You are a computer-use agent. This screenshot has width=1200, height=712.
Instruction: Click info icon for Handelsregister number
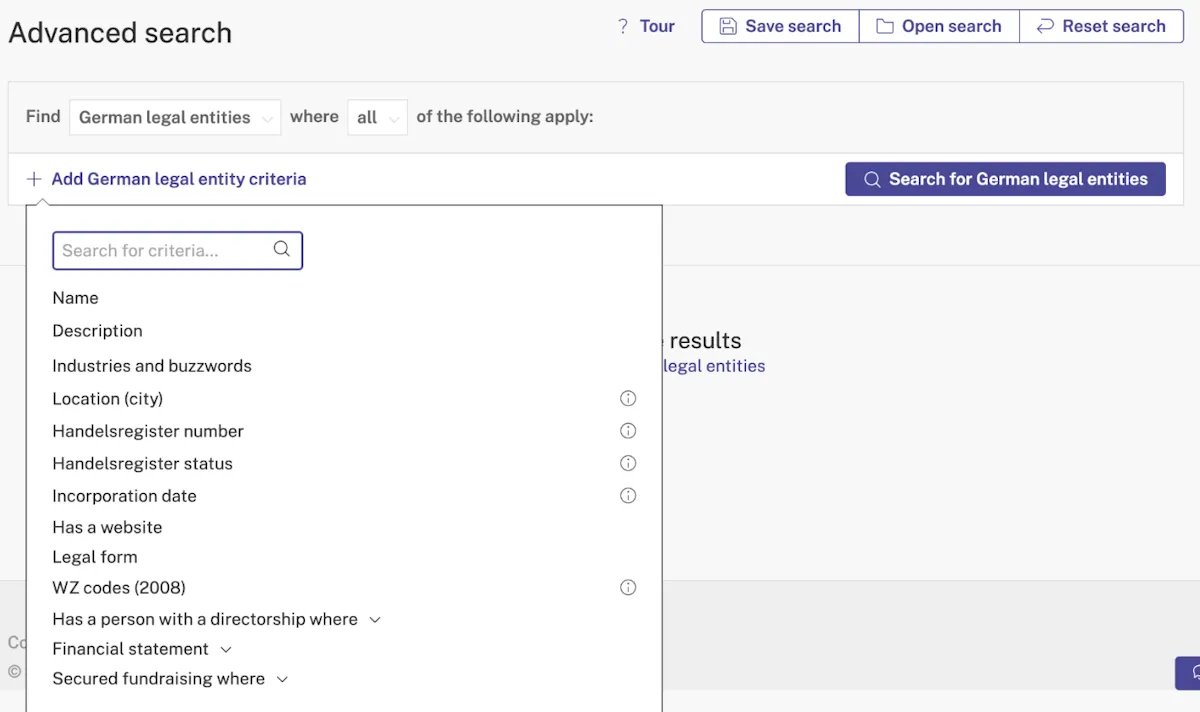[x=628, y=431]
